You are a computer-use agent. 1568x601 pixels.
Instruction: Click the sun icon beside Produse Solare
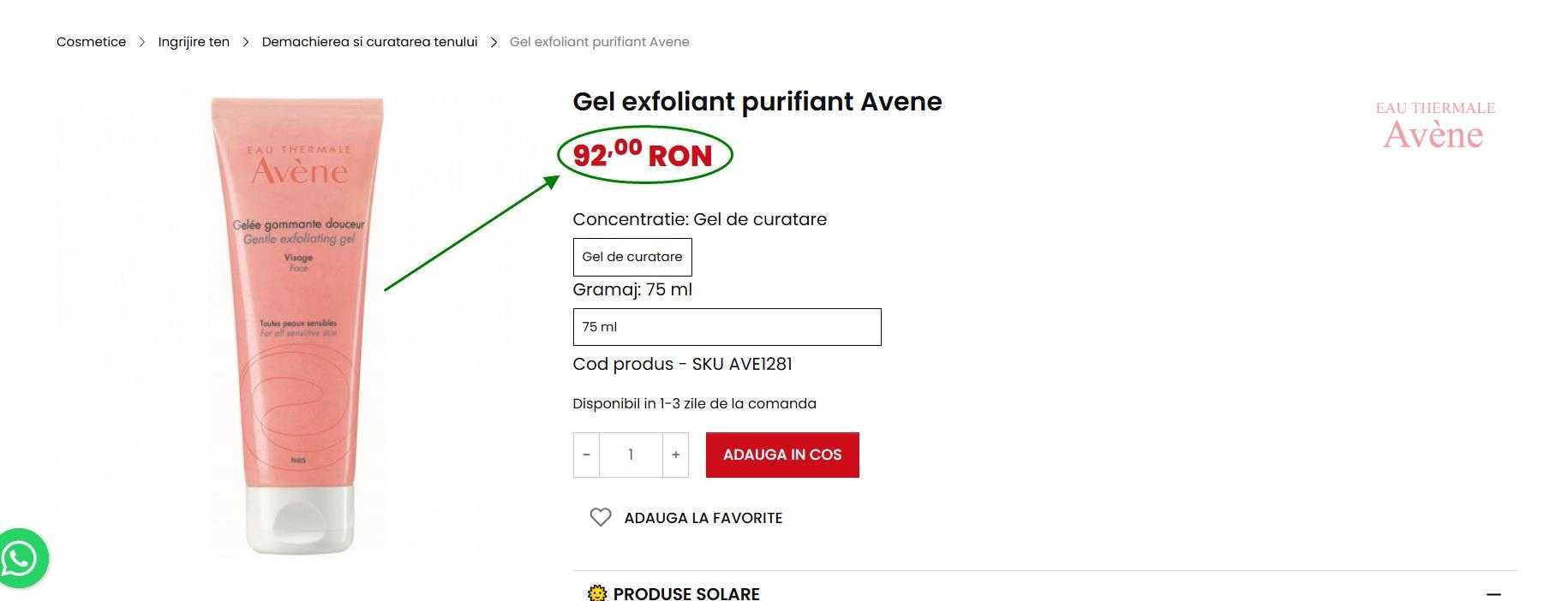[x=597, y=593]
